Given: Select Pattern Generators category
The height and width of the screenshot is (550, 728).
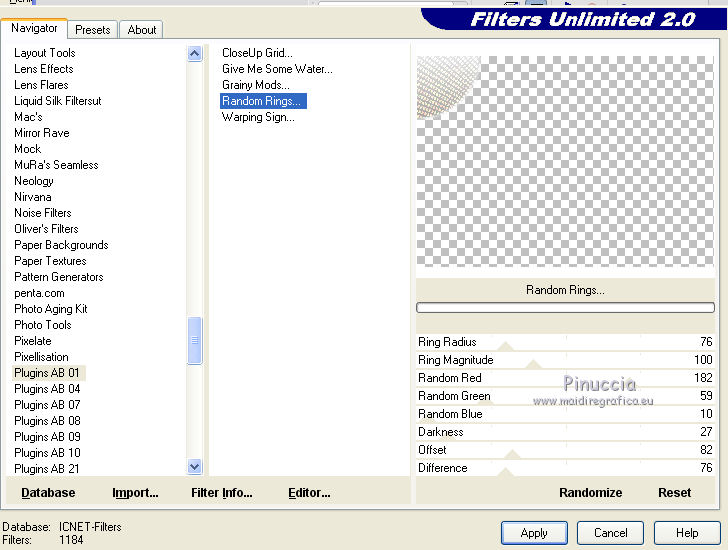Looking at the screenshot, I should point(58,277).
